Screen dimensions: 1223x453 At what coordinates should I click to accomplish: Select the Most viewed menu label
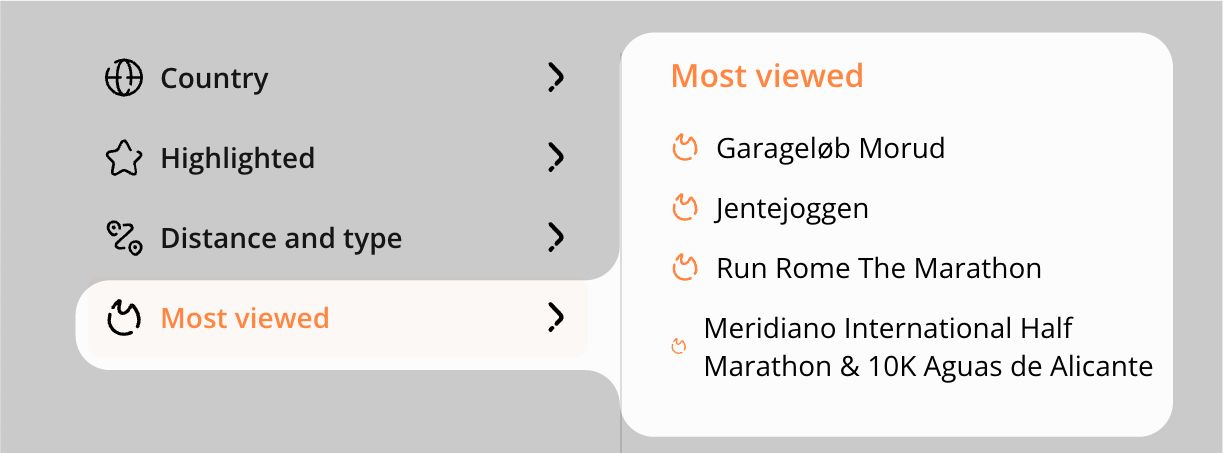pyautogui.click(x=245, y=318)
